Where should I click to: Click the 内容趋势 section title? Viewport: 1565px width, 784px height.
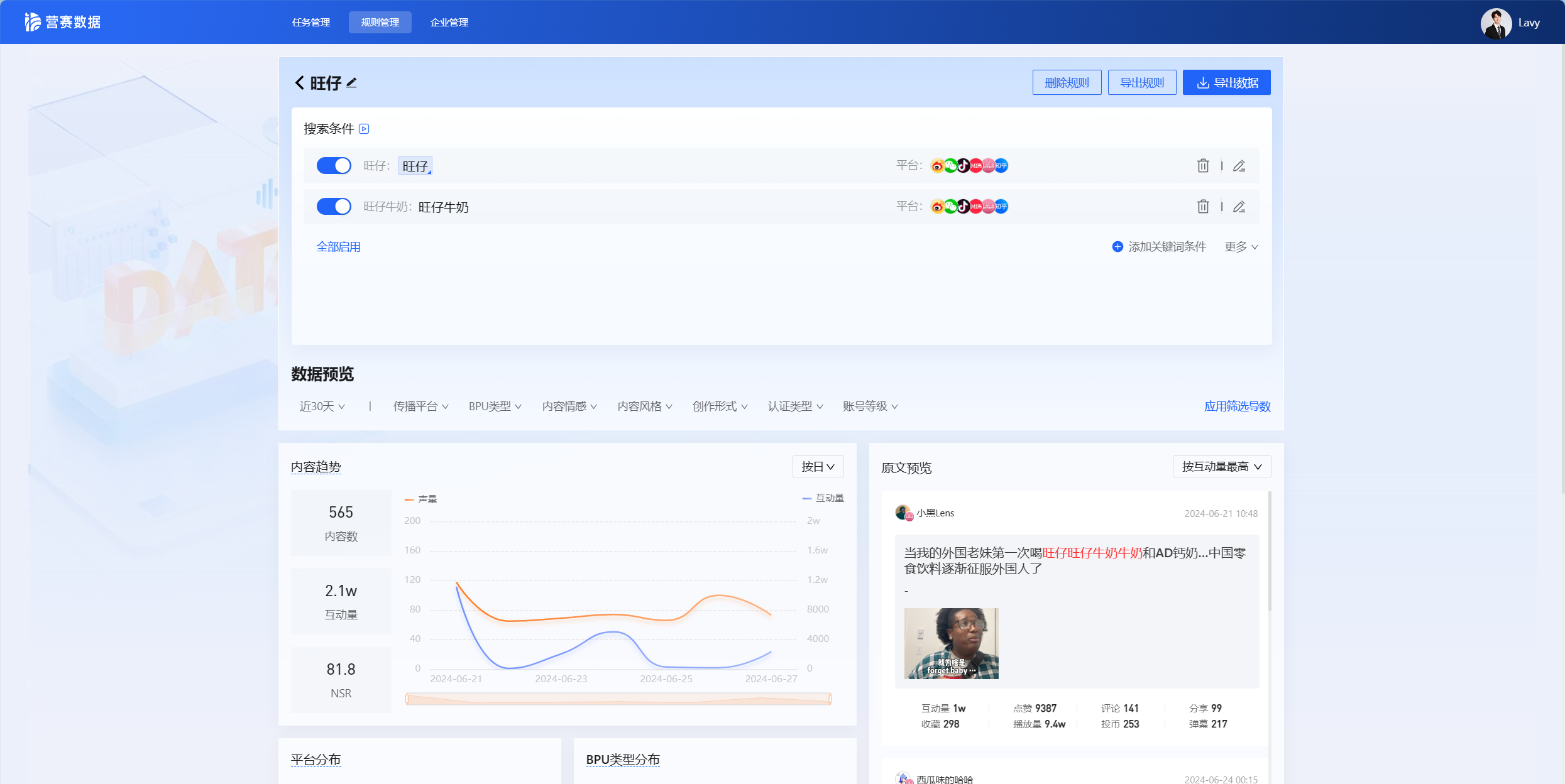click(x=316, y=467)
